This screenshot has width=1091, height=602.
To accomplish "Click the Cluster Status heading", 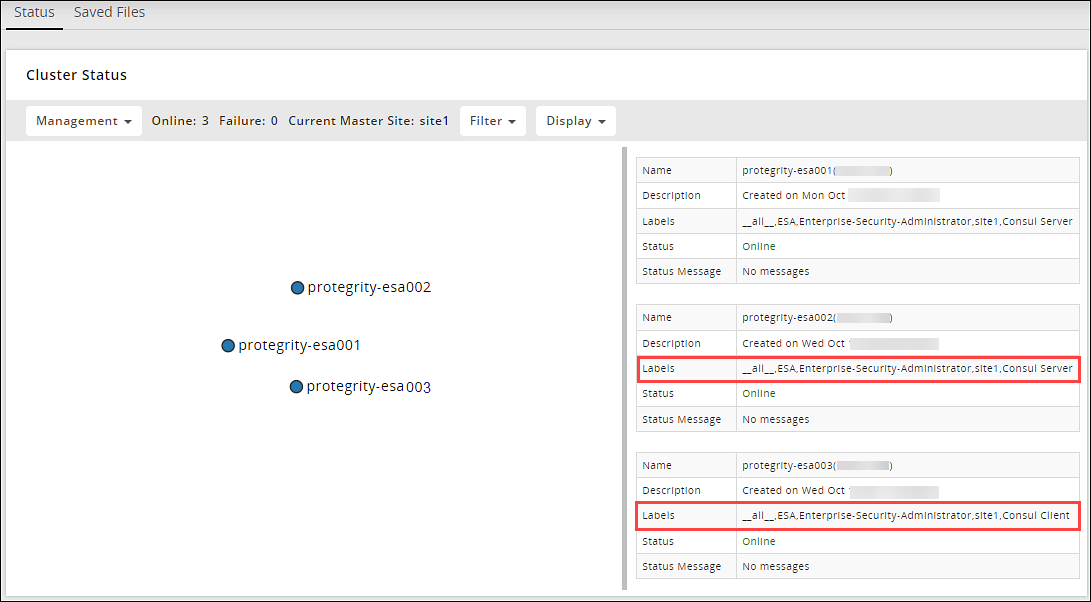I will [x=76, y=74].
